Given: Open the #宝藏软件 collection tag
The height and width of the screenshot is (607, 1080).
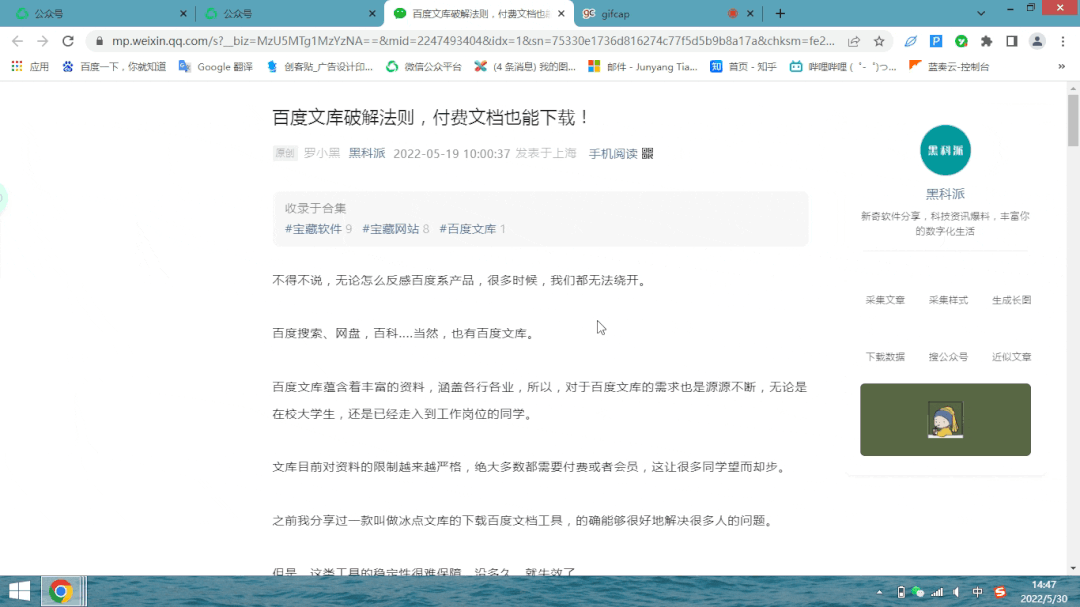Looking at the screenshot, I should [313, 229].
